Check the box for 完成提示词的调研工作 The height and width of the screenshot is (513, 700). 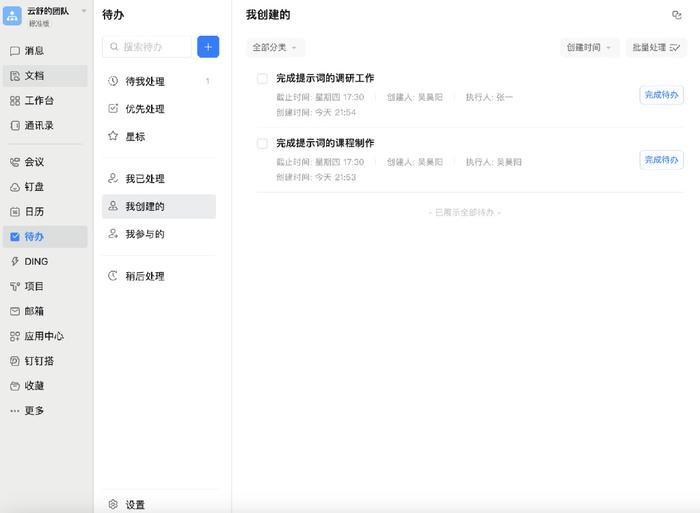click(262, 79)
